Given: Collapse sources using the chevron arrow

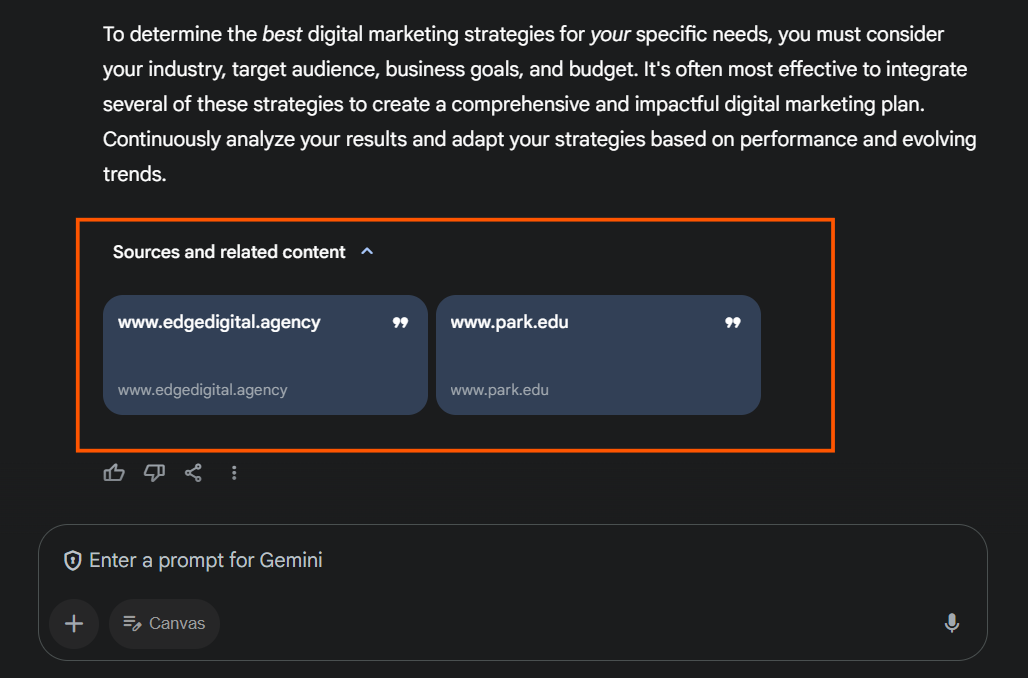Looking at the screenshot, I should 367,252.
